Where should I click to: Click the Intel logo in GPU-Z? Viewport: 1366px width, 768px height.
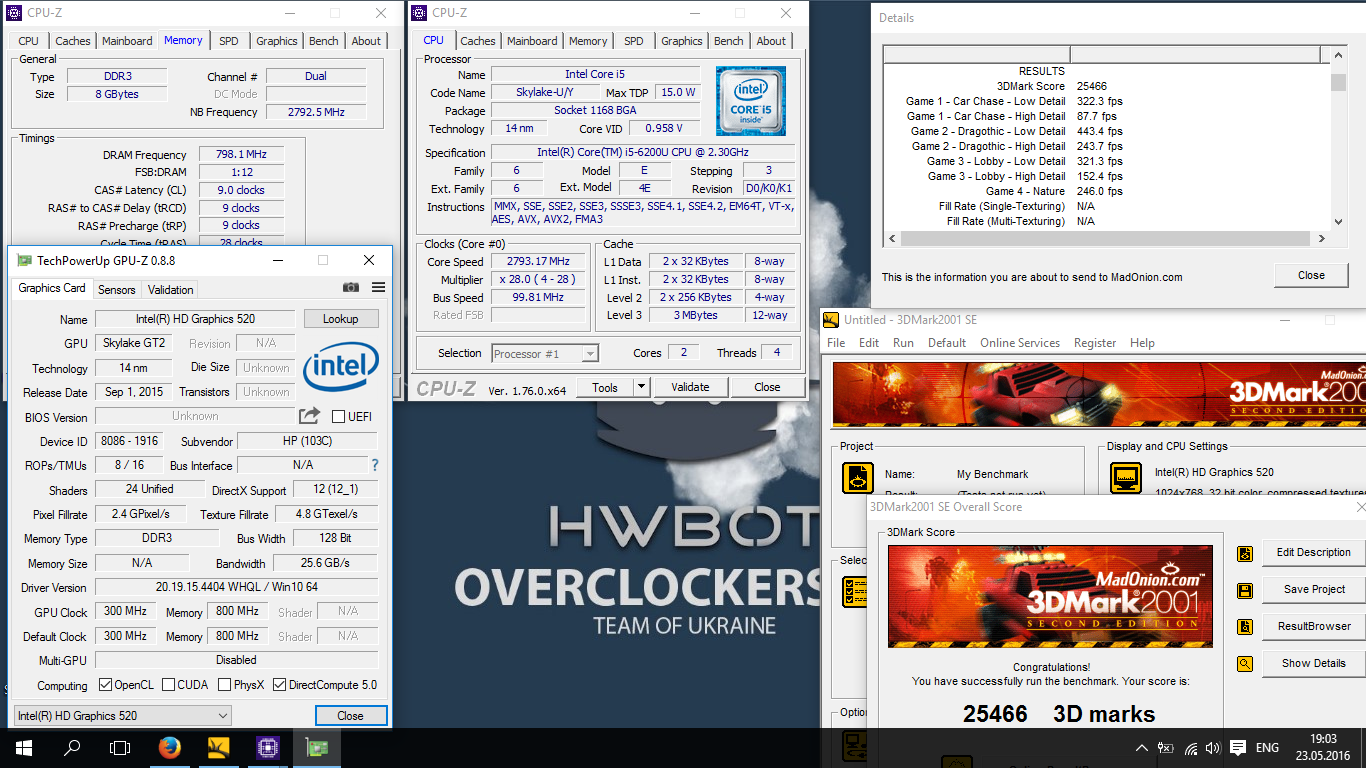[x=341, y=368]
